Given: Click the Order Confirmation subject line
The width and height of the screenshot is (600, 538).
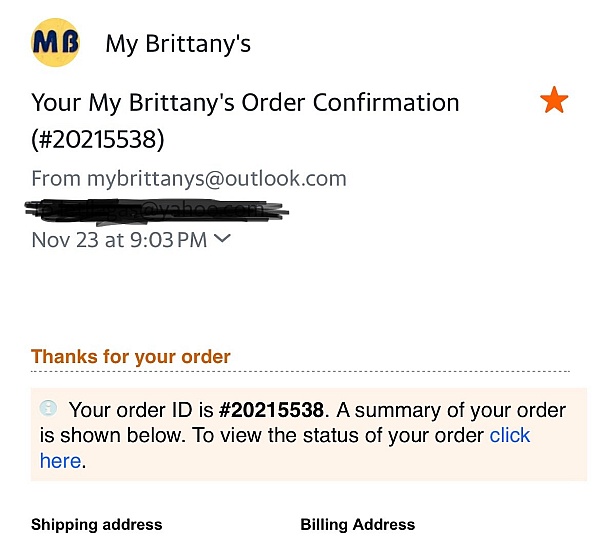Looking at the screenshot, I should [245, 121].
